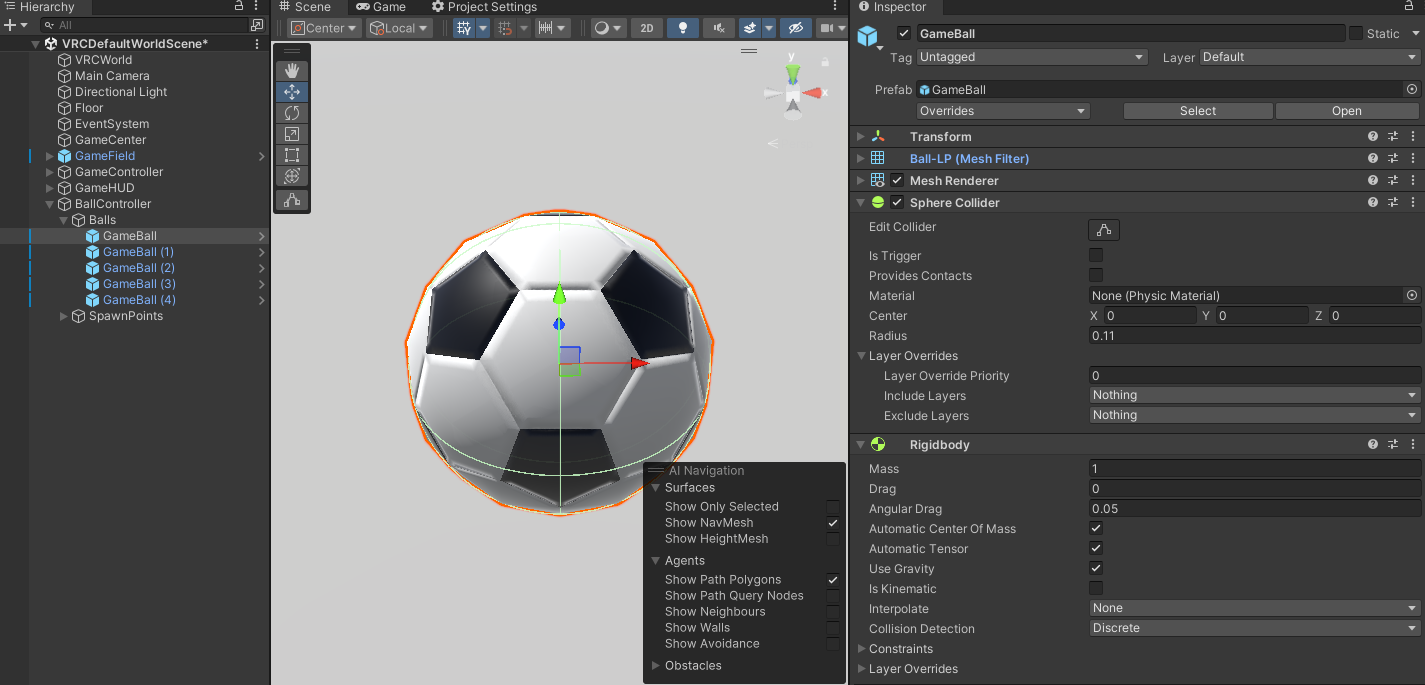The width and height of the screenshot is (1425, 685).
Task: Click the prefab Open button
Action: point(1346,111)
